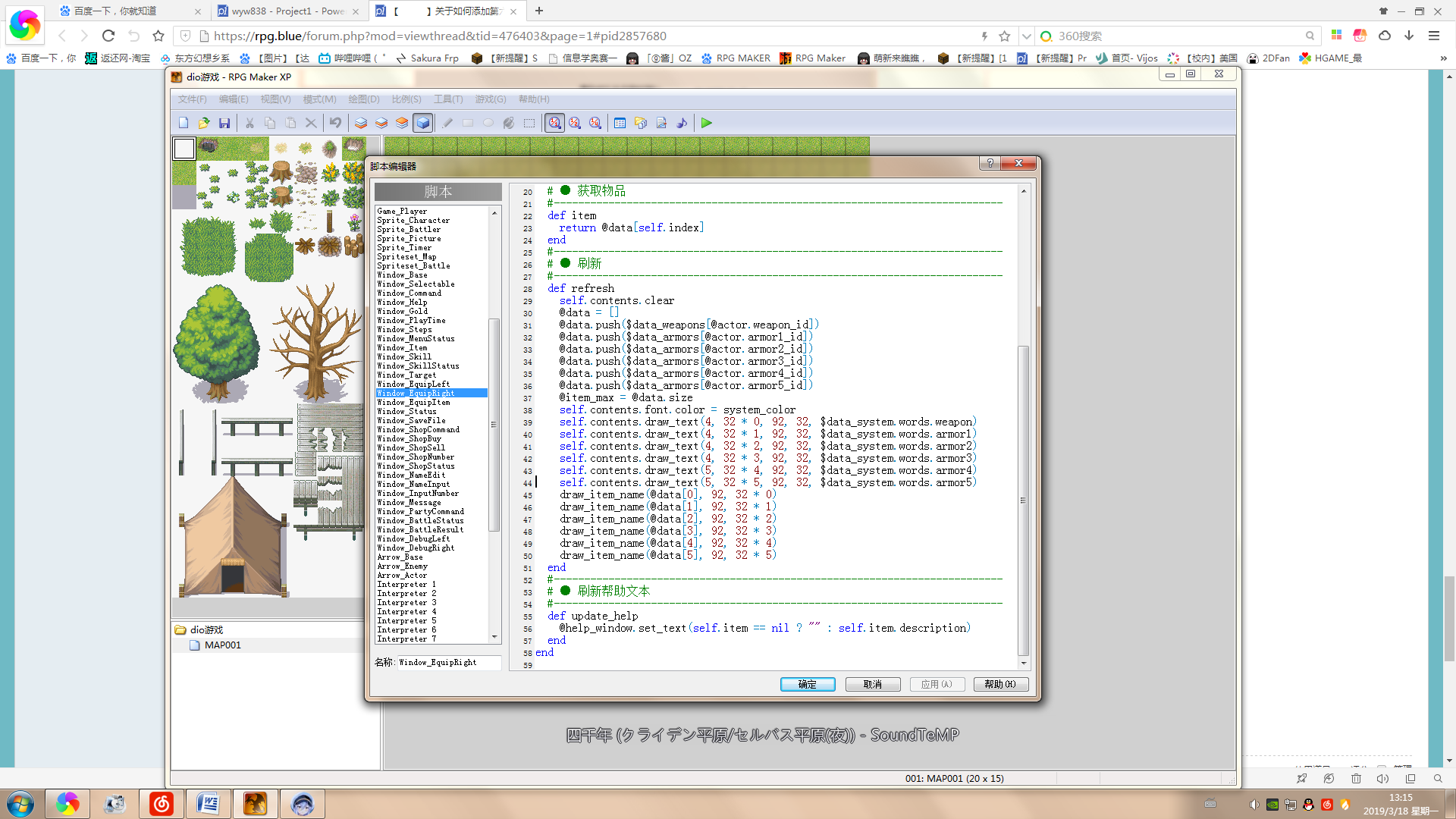The image size is (1456, 819).
Task: Confirm script changes with 确定 button
Action: click(x=808, y=684)
